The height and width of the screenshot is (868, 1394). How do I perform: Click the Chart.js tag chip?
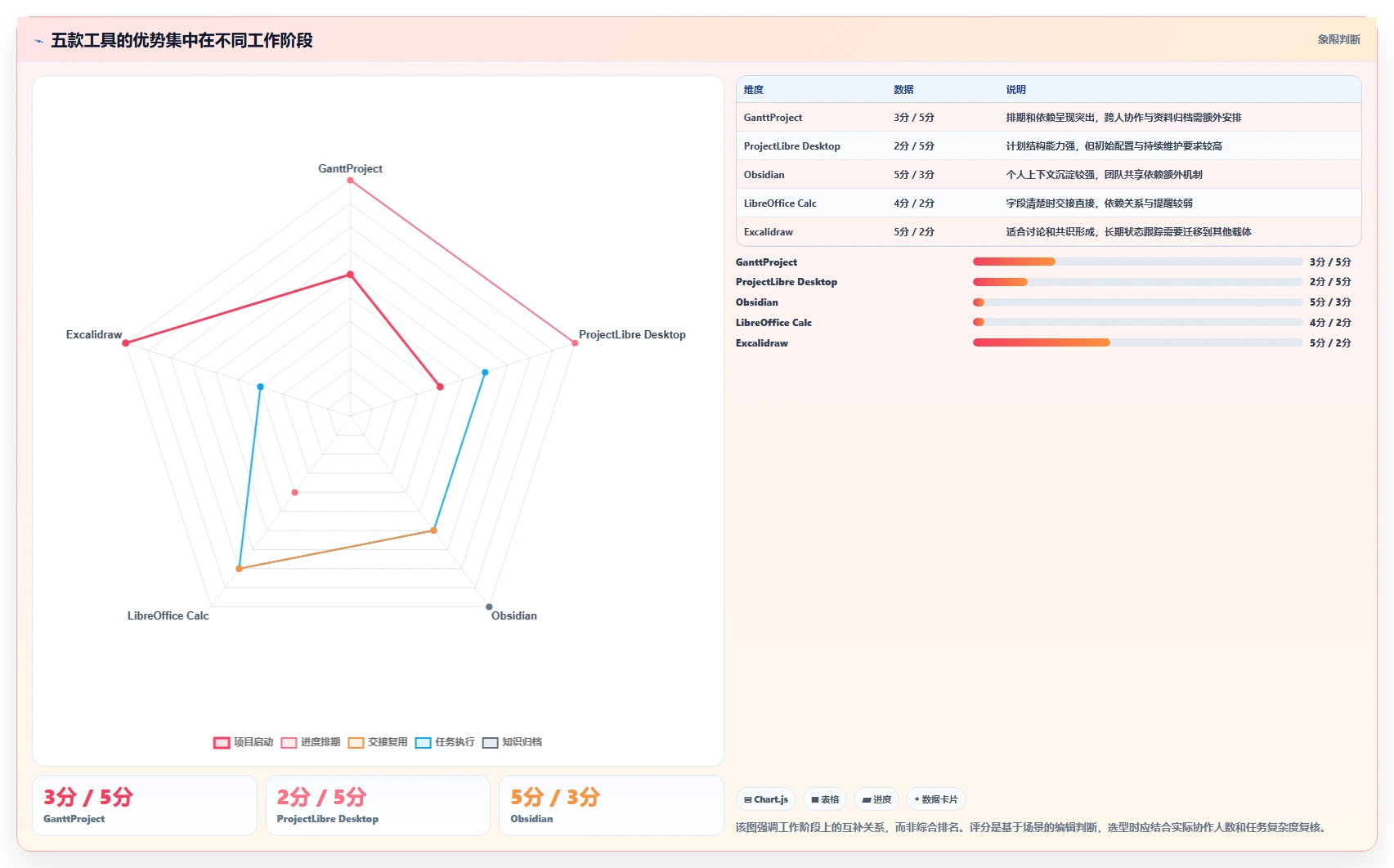766,799
